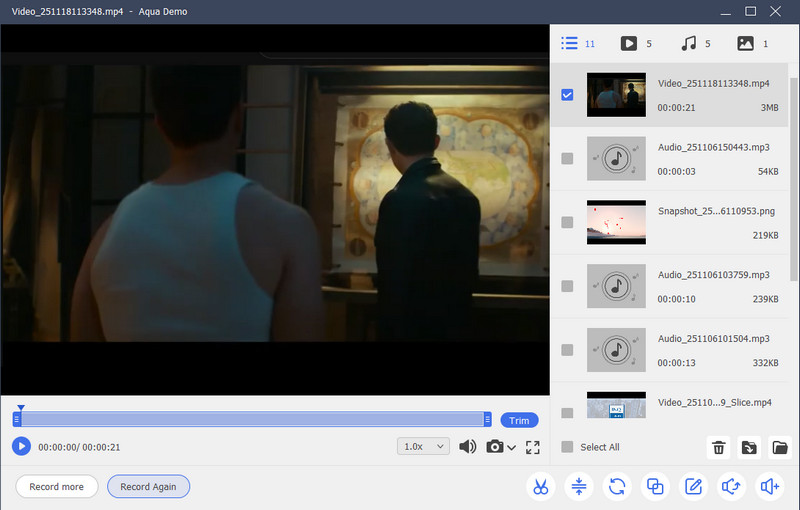Screen dimensions: 800x510
Task: Open Audio_251106103759.mp3 music thumbnail
Action: [616, 286]
